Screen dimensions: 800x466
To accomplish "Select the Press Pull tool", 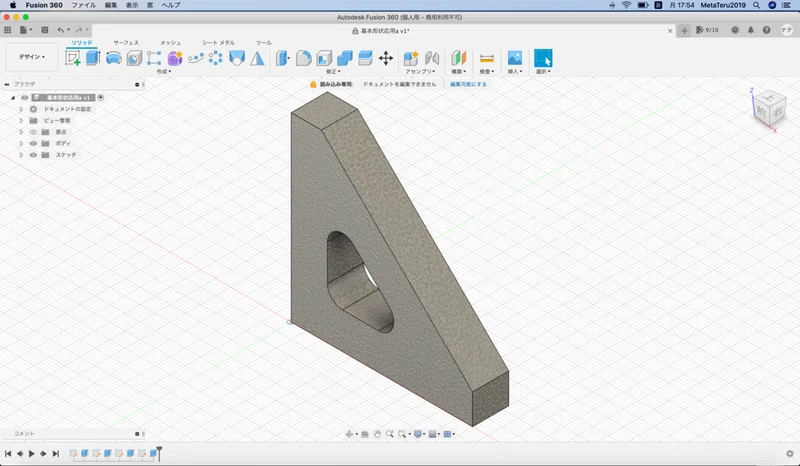I will tap(282, 58).
